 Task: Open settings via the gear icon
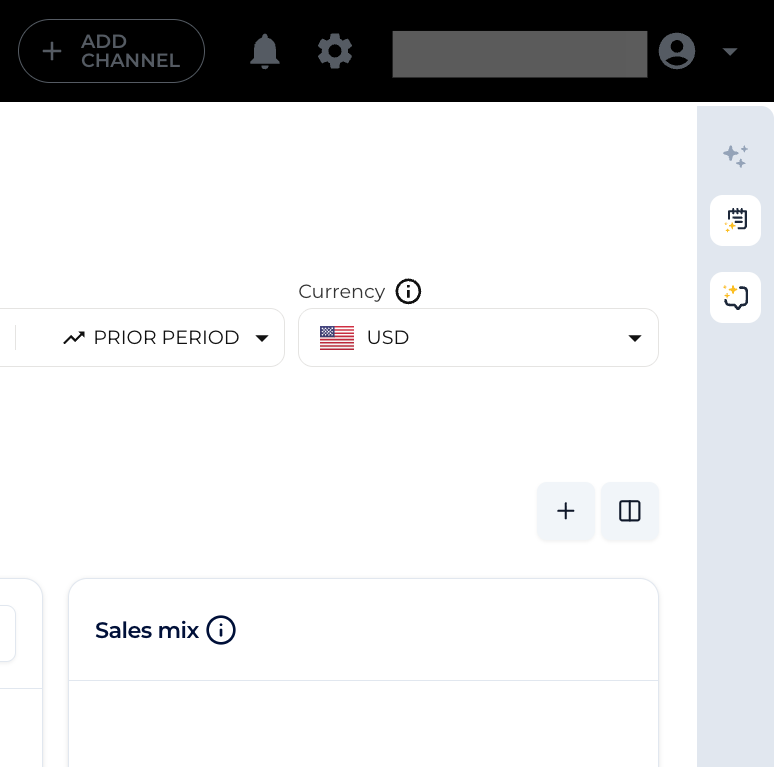point(335,51)
